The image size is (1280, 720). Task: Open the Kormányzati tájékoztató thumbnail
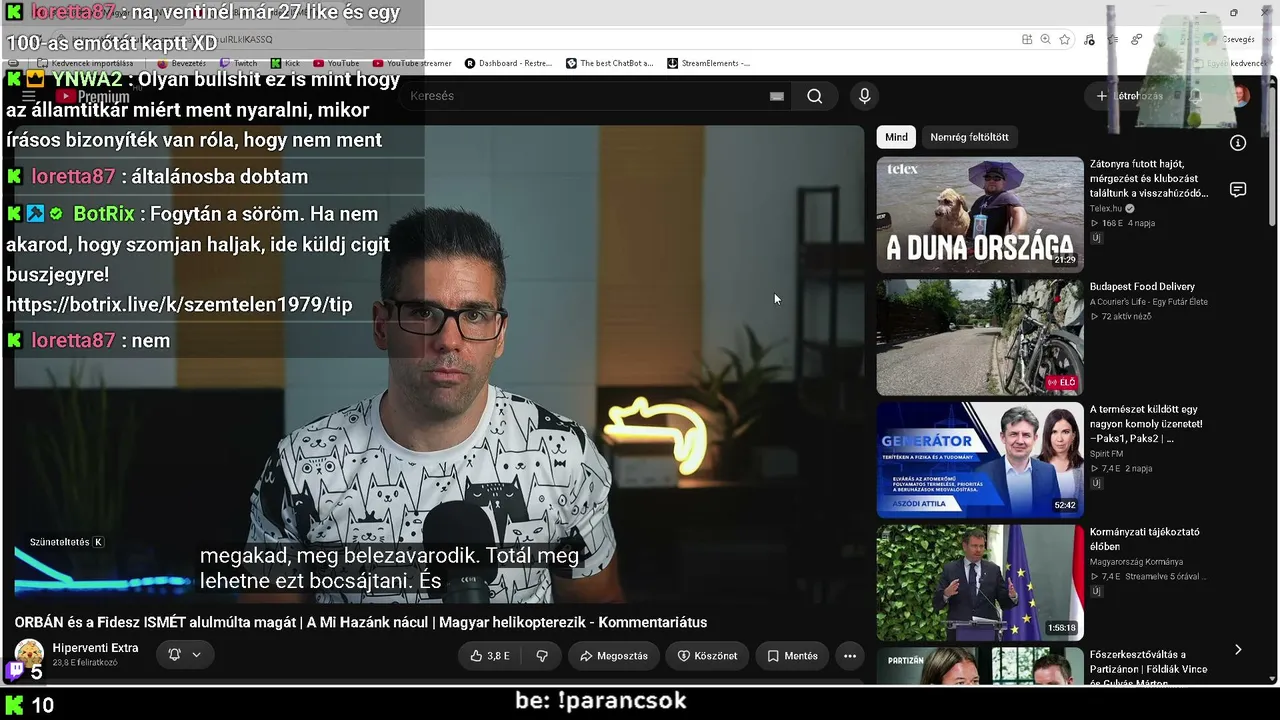click(980, 583)
